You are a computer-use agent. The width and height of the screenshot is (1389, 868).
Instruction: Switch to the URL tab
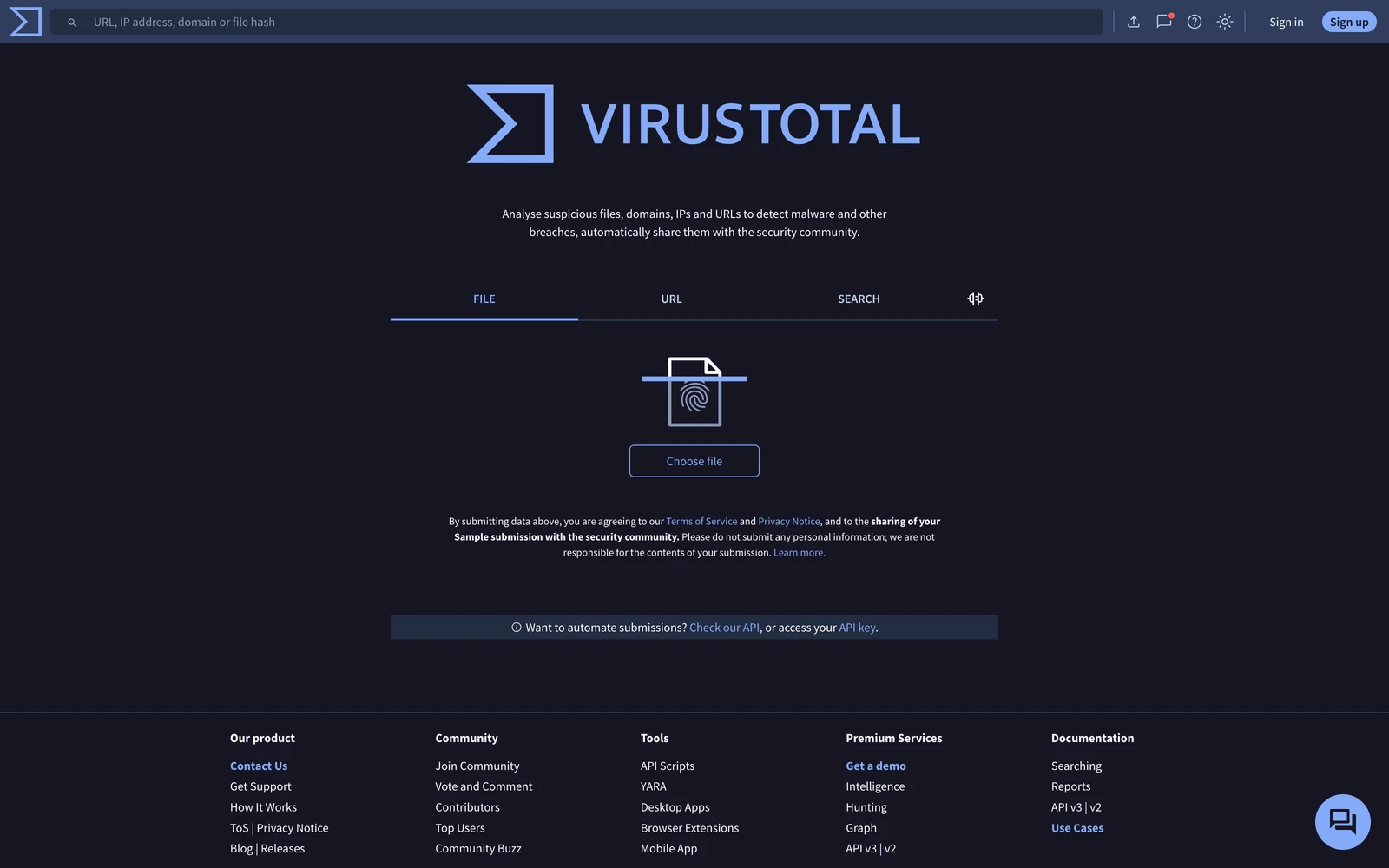pyautogui.click(x=672, y=299)
